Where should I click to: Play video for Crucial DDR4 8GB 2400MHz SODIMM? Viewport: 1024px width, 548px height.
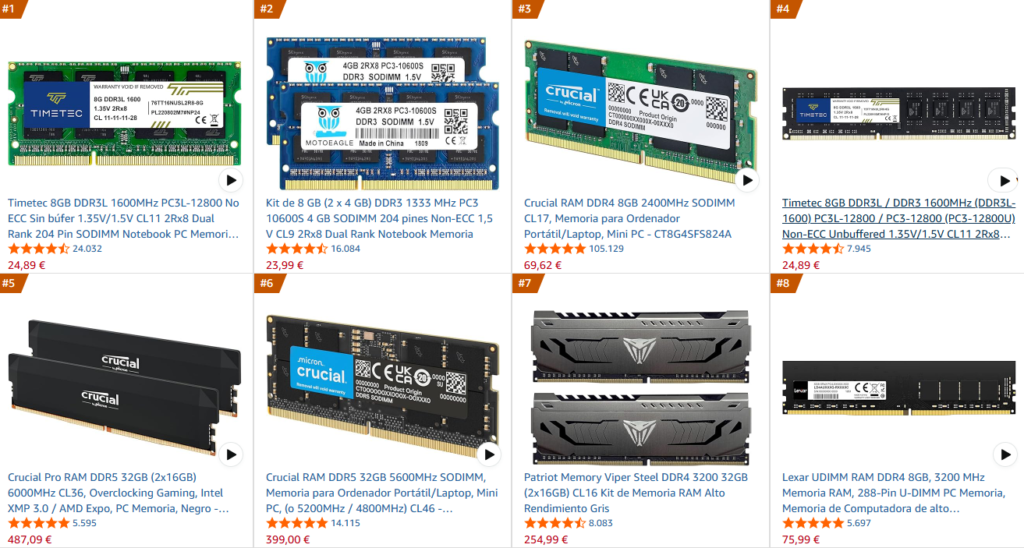click(747, 180)
